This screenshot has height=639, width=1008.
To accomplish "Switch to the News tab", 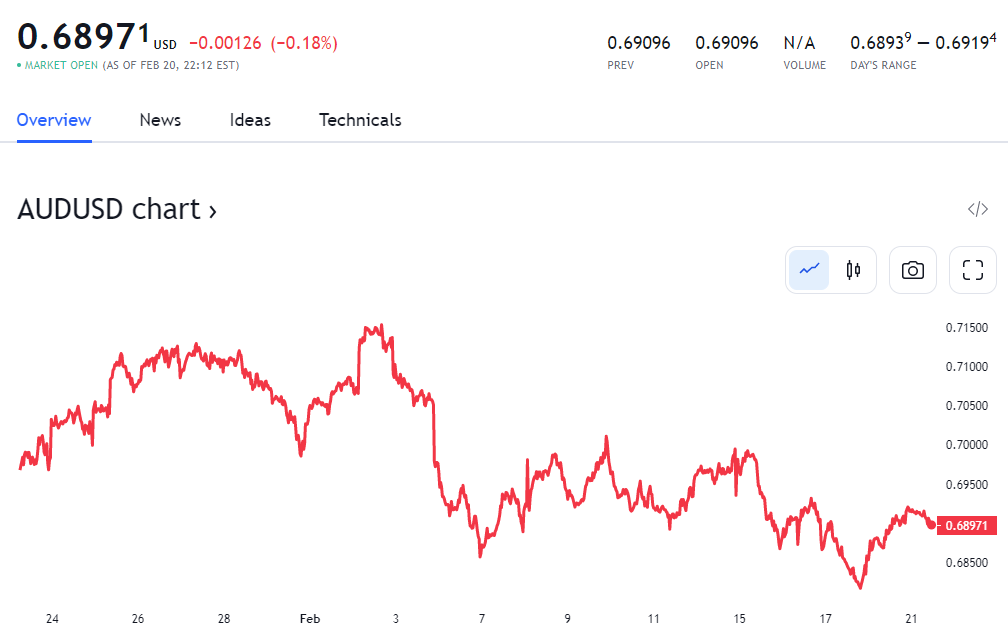I will click(160, 120).
